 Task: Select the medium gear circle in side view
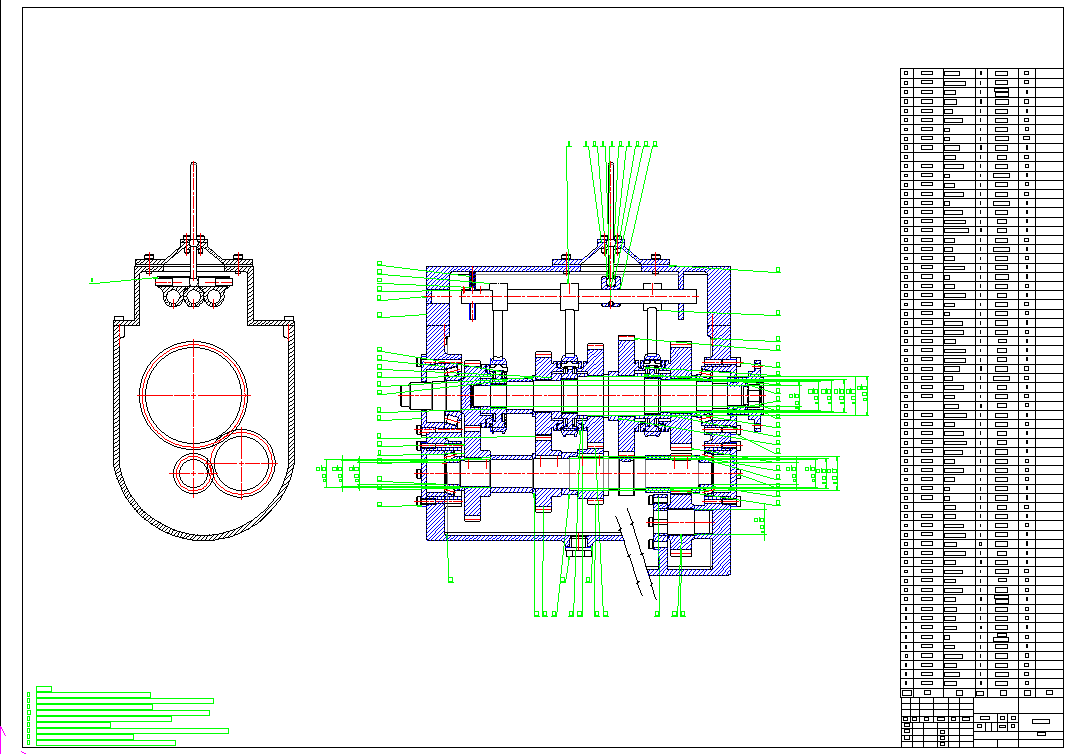243,462
